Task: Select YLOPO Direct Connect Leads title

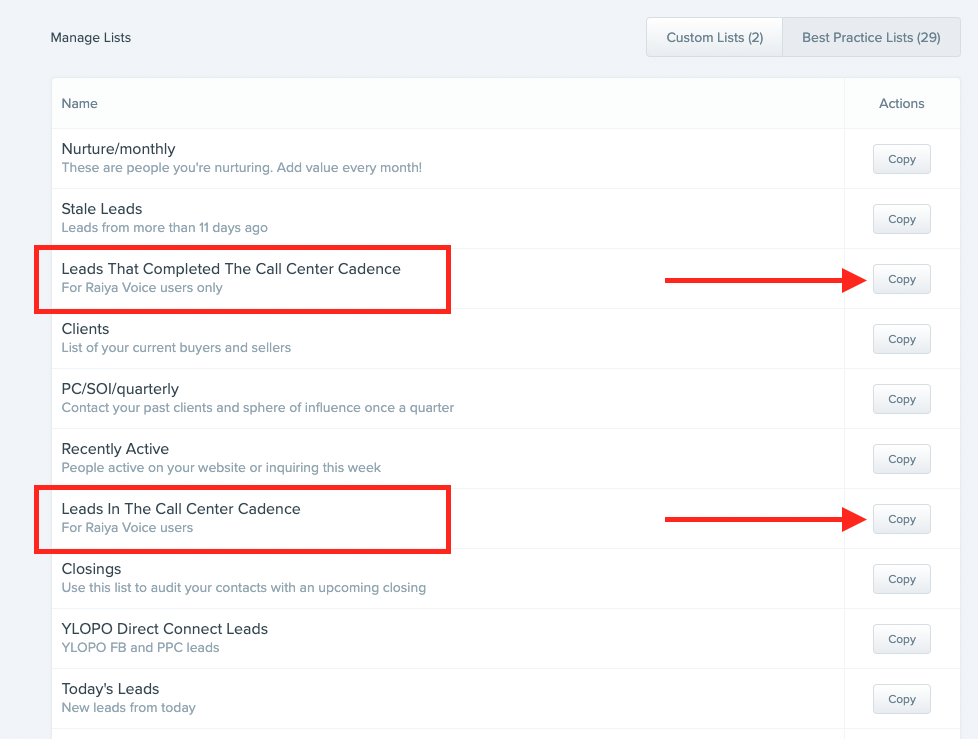Action: 165,629
